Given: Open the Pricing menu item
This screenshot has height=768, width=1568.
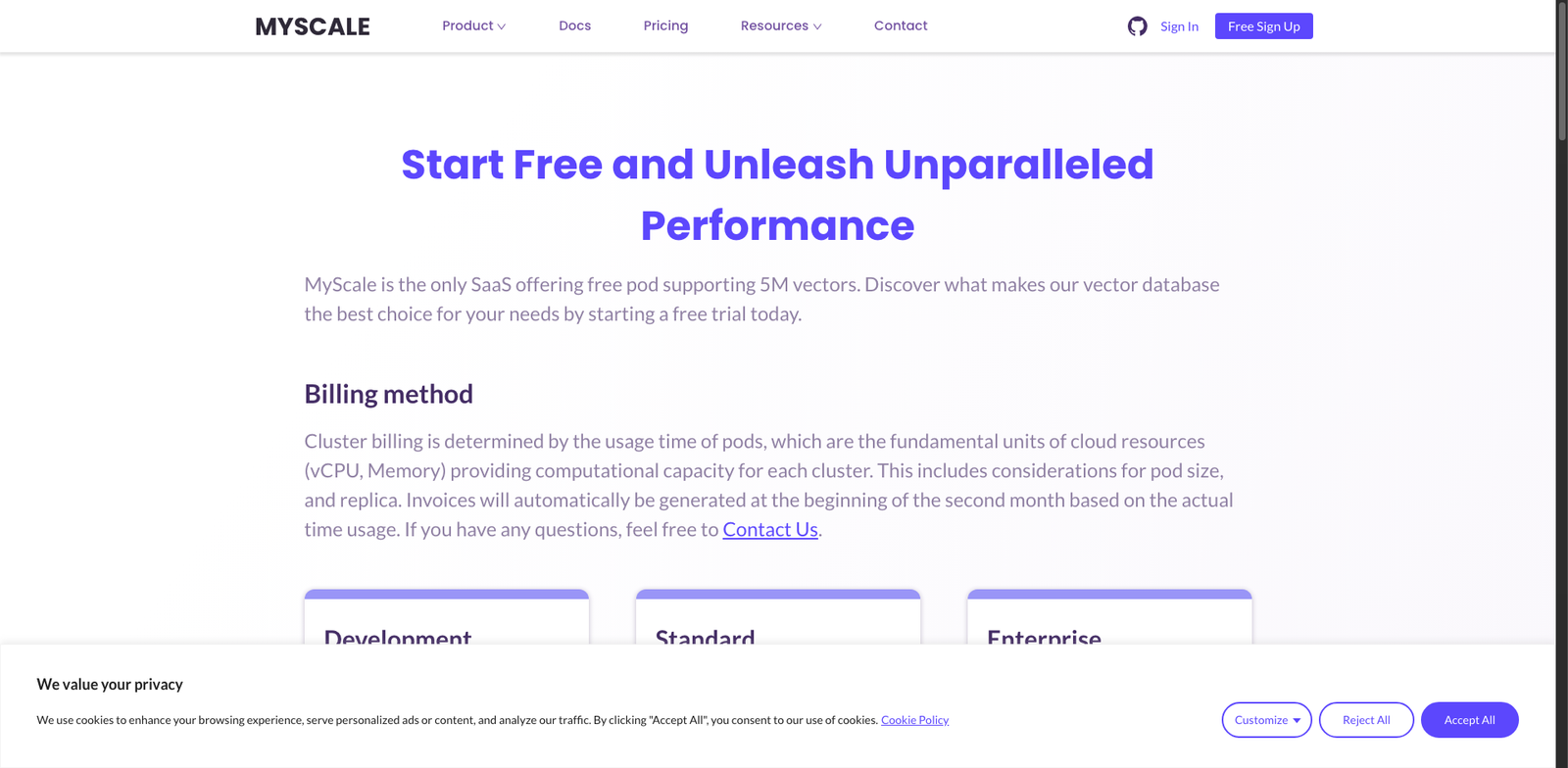Looking at the screenshot, I should tap(665, 25).
